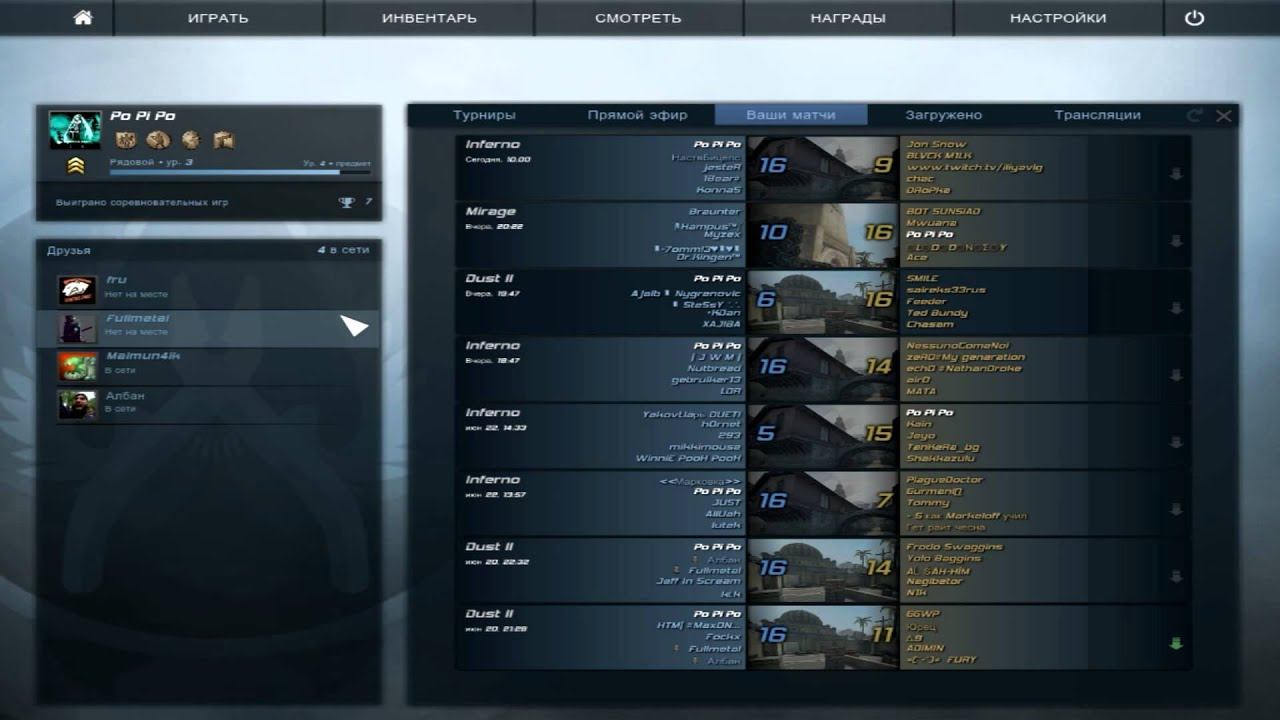Viewport: 1280px width, 720px height.
Task: Switch to the Трансляции tab
Action: (x=1097, y=115)
